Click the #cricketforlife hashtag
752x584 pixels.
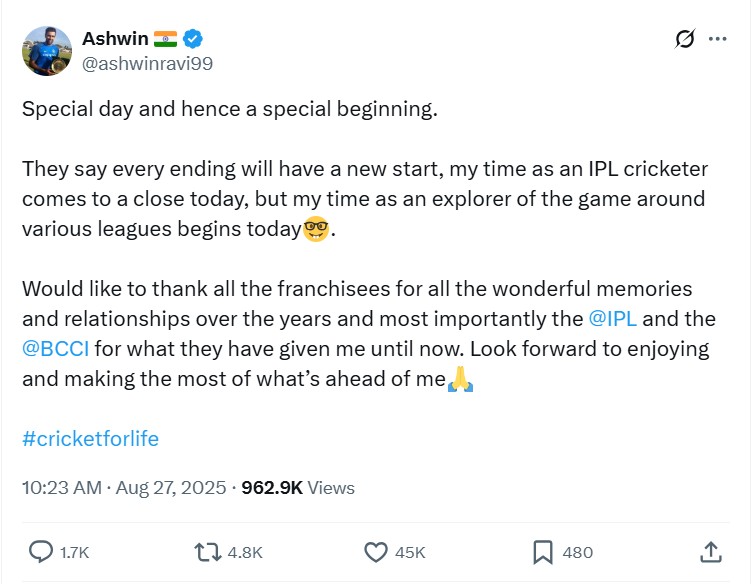click(x=90, y=438)
